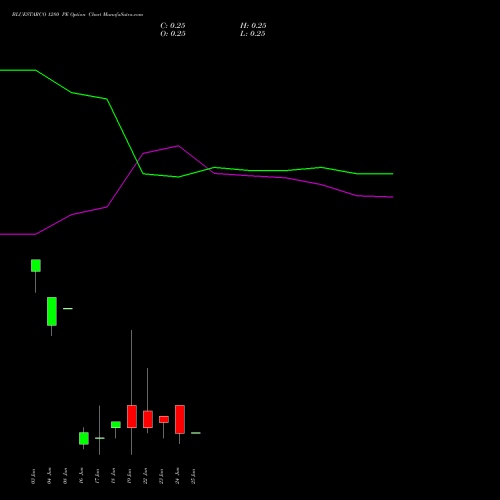This screenshot has height=500, width=500.
Task: Select the 25 Jun date label
Action: tap(193, 476)
